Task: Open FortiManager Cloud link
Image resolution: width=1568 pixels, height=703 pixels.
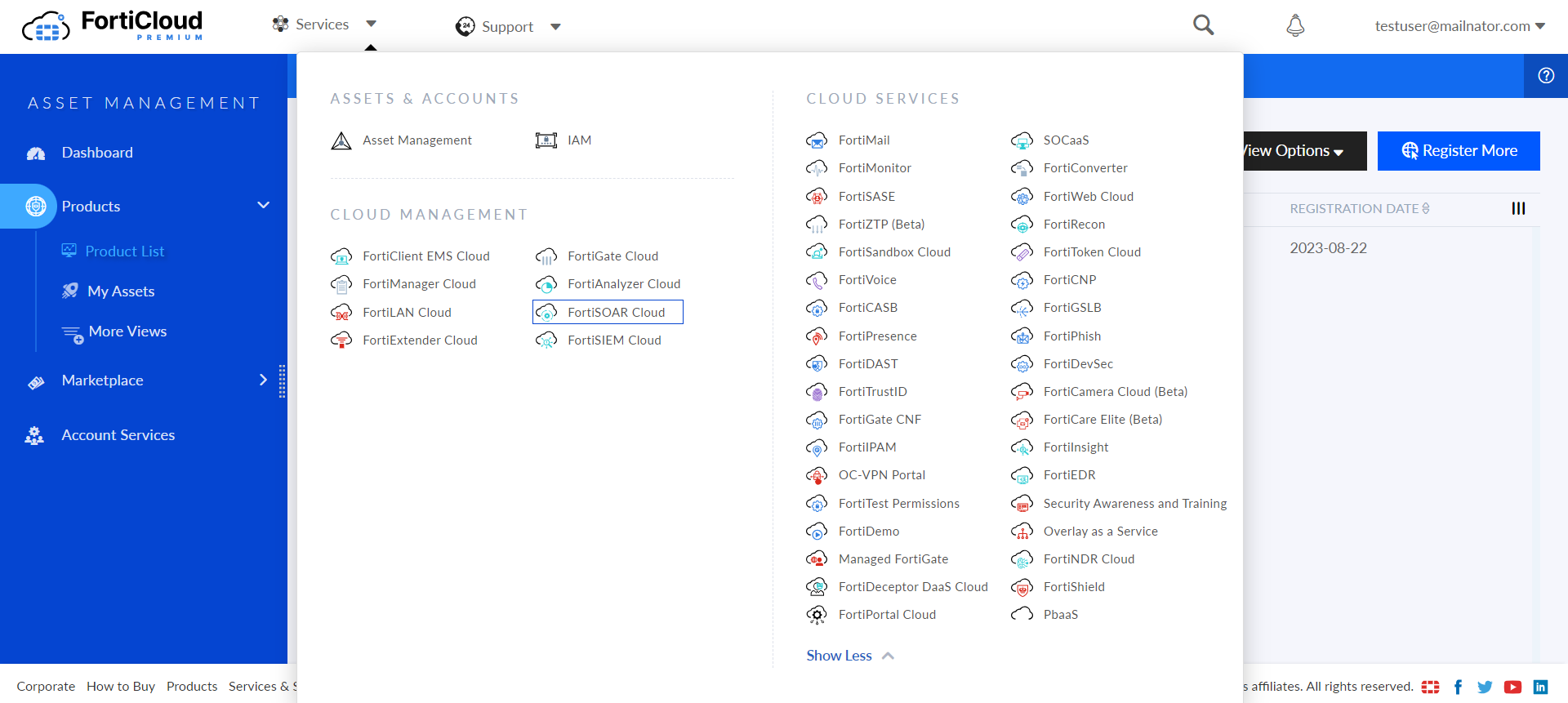Action: [x=419, y=284]
